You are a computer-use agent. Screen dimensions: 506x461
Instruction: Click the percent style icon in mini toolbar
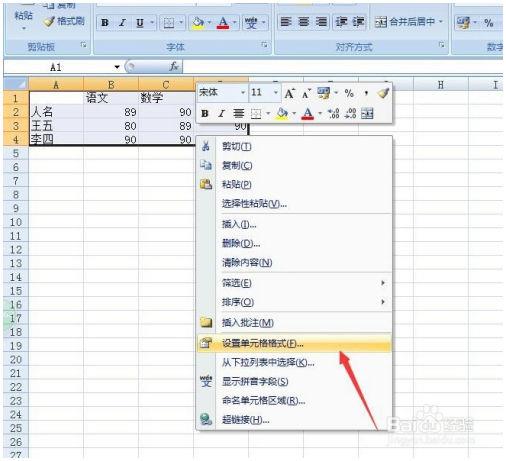pyautogui.click(x=349, y=93)
